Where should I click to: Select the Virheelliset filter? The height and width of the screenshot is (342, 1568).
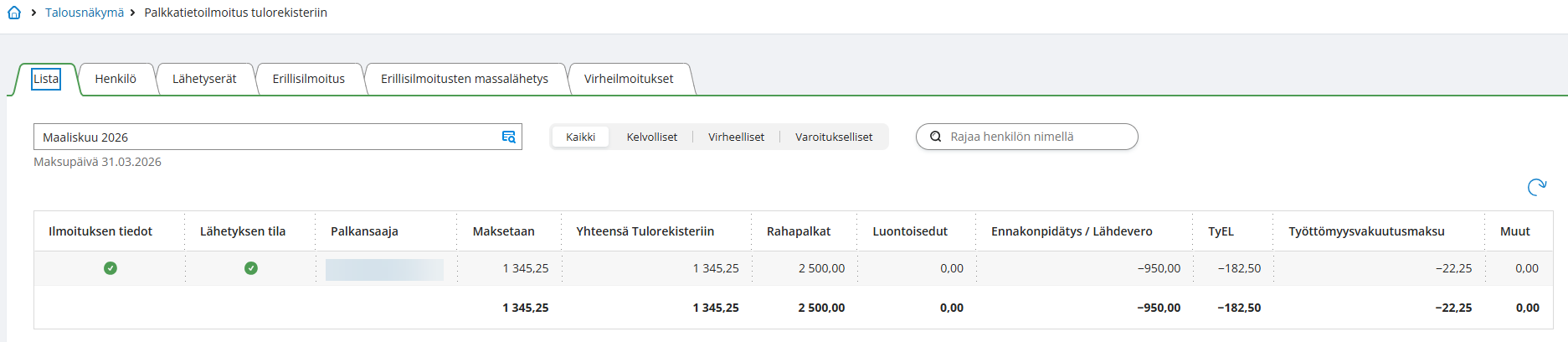point(736,137)
